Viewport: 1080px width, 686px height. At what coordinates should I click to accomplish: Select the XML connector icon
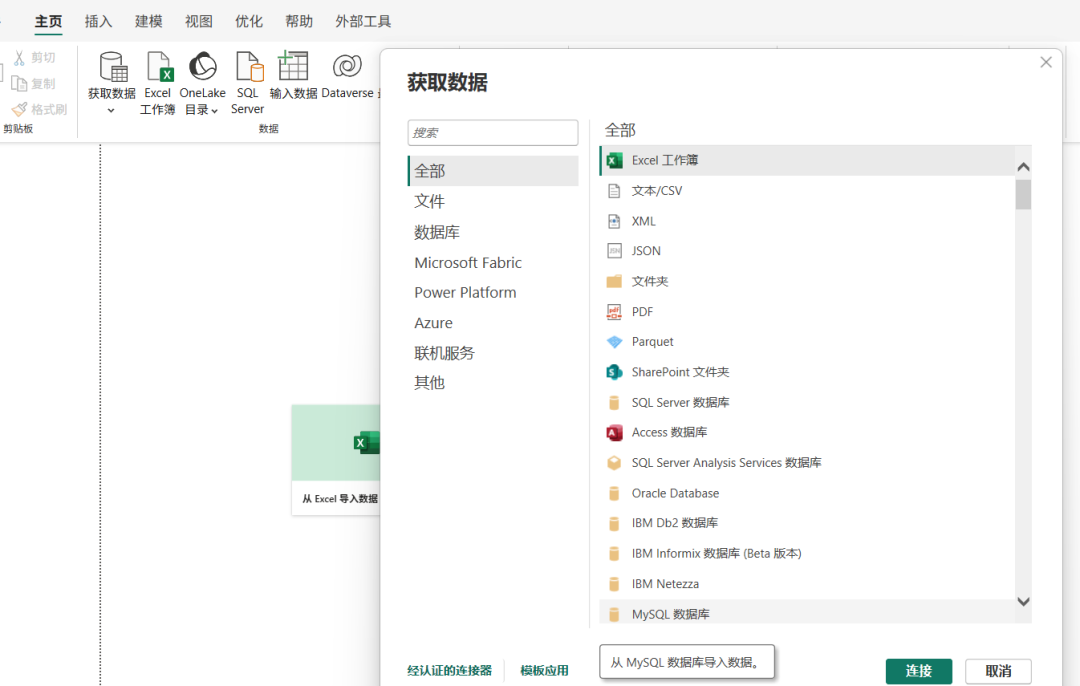(x=614, y=221)
